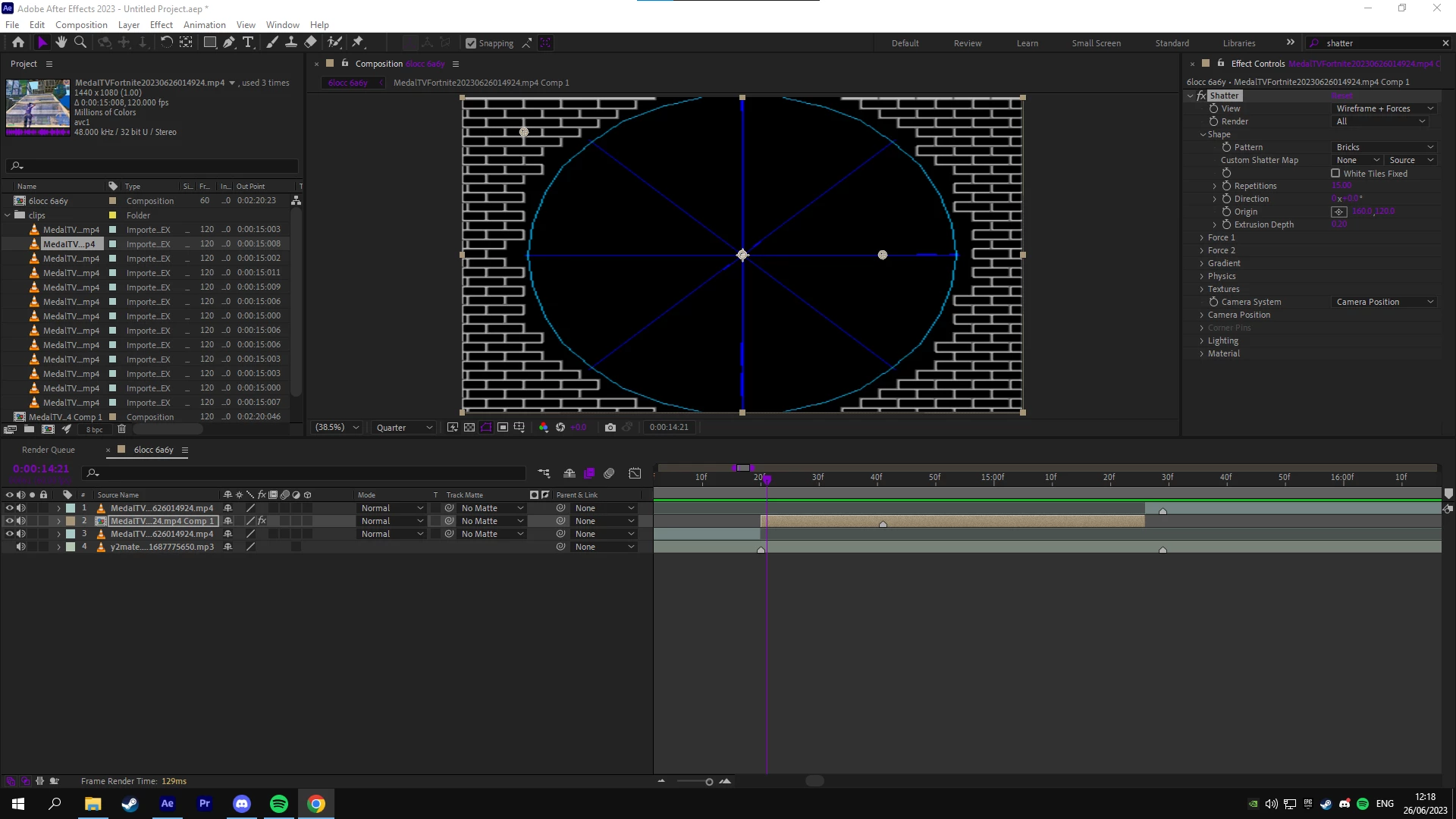Select the Hand tool in toolbar
This screenshot has height=819, width=1456.
[x=61, y=42]
